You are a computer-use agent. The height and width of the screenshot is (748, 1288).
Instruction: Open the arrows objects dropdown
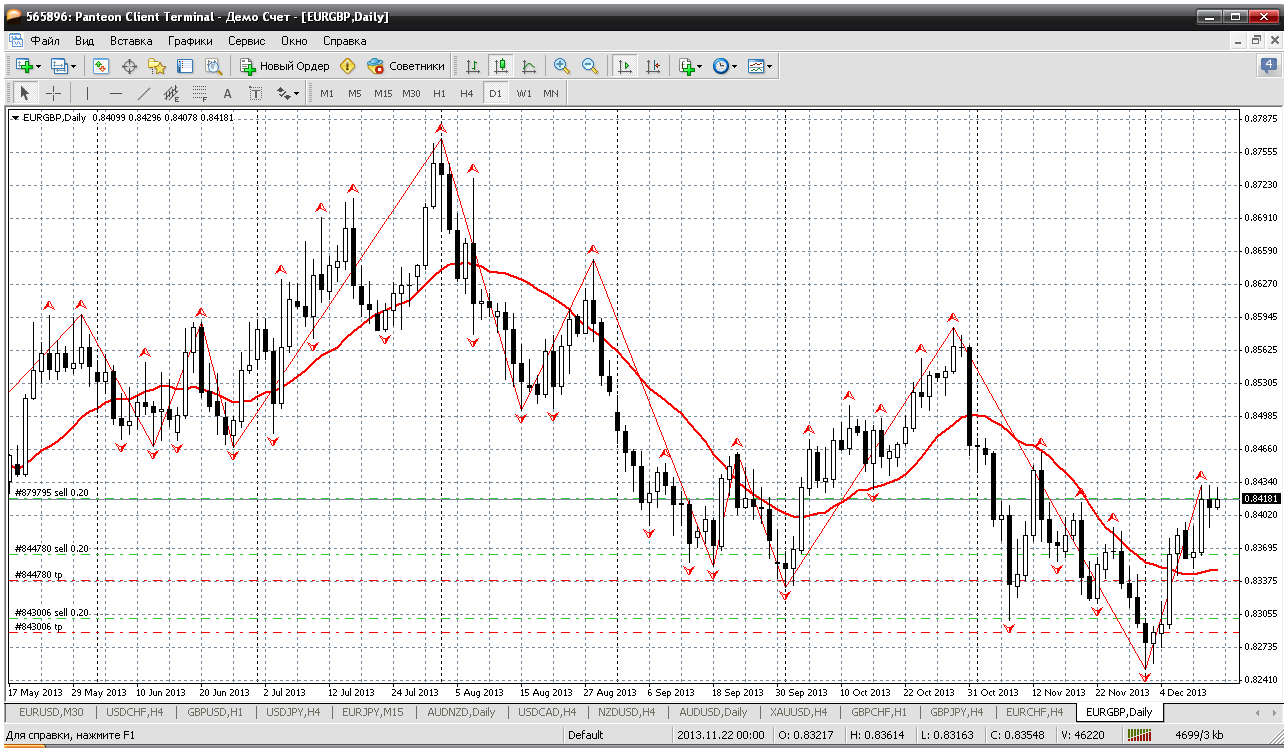click(288, 93)
